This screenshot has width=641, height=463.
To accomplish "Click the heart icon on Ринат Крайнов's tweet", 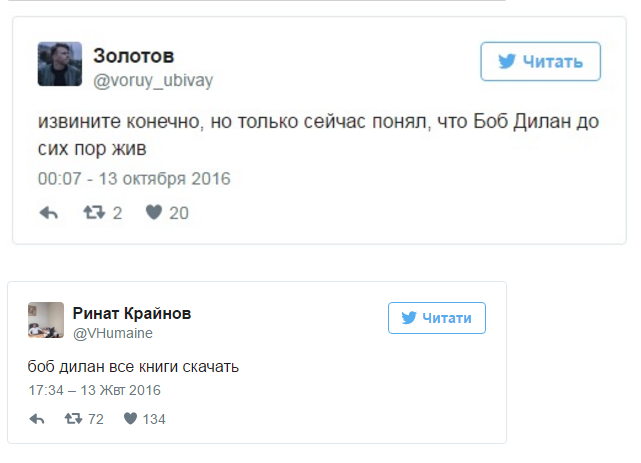I will (x=130, y=419).
